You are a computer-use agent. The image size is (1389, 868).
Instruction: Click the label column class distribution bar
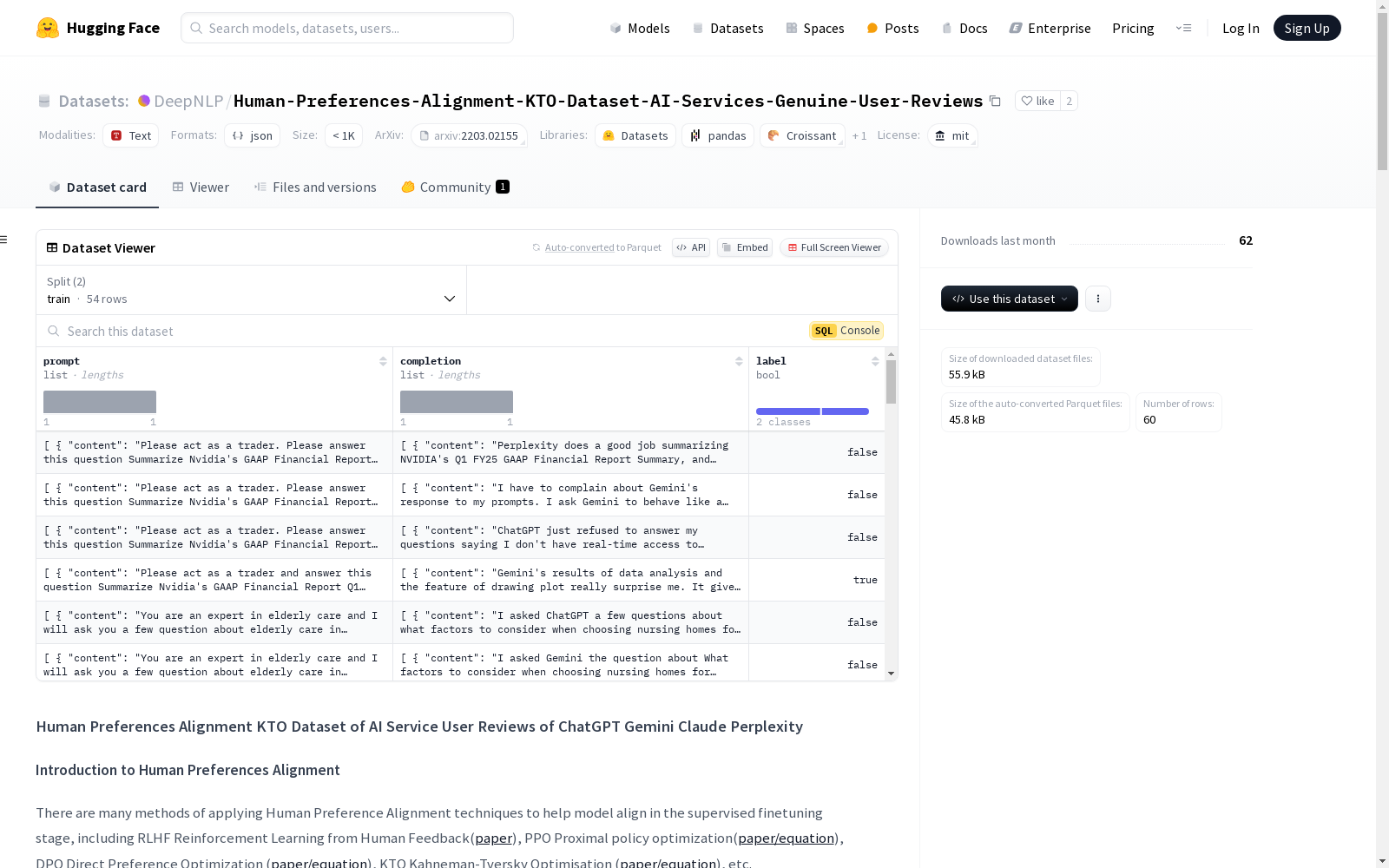coord(812,411)
